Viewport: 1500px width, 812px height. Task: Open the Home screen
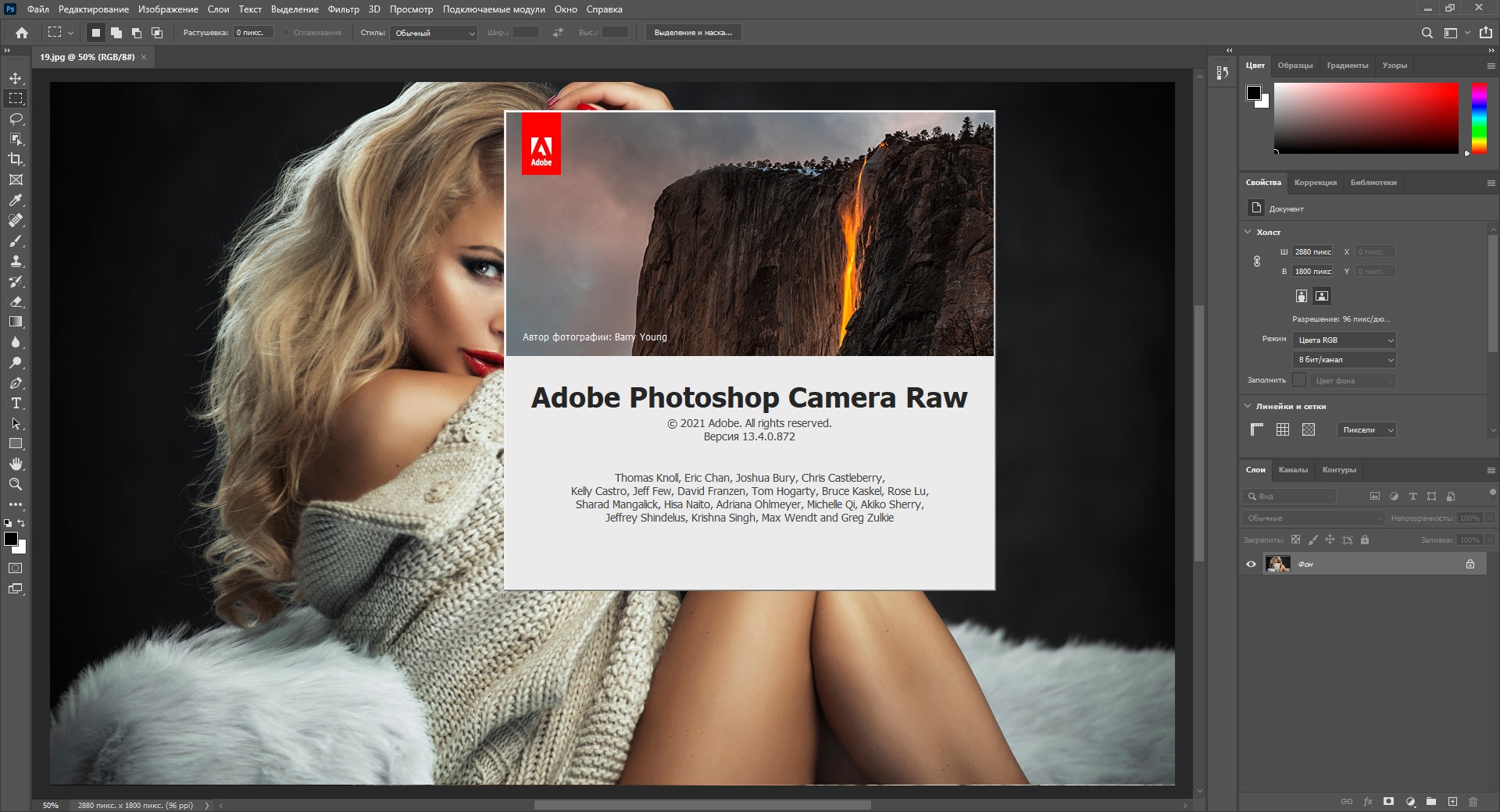(x=22, y=33)
